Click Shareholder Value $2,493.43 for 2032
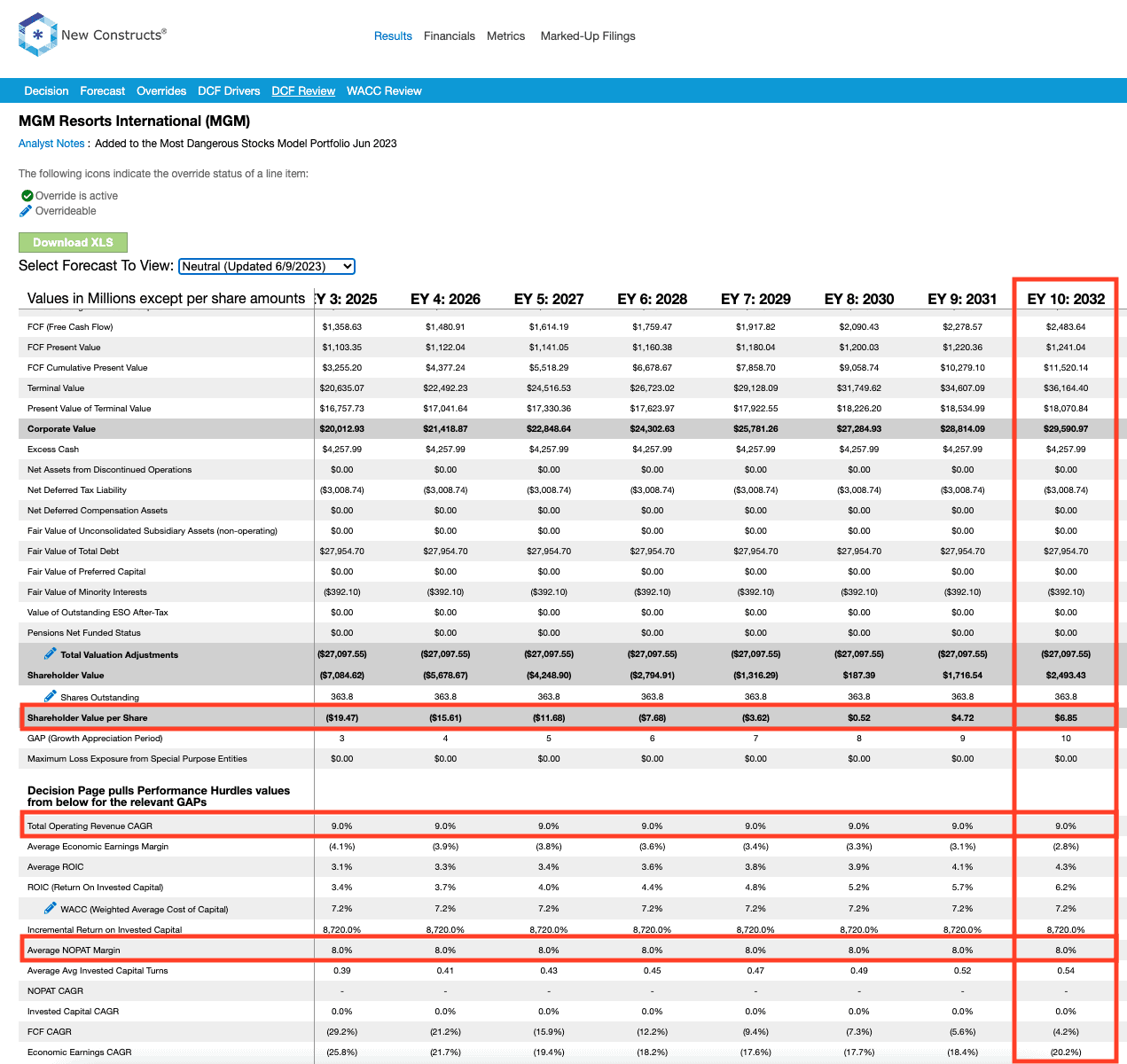The image size is (1127, 1064). coord(1066,676)
